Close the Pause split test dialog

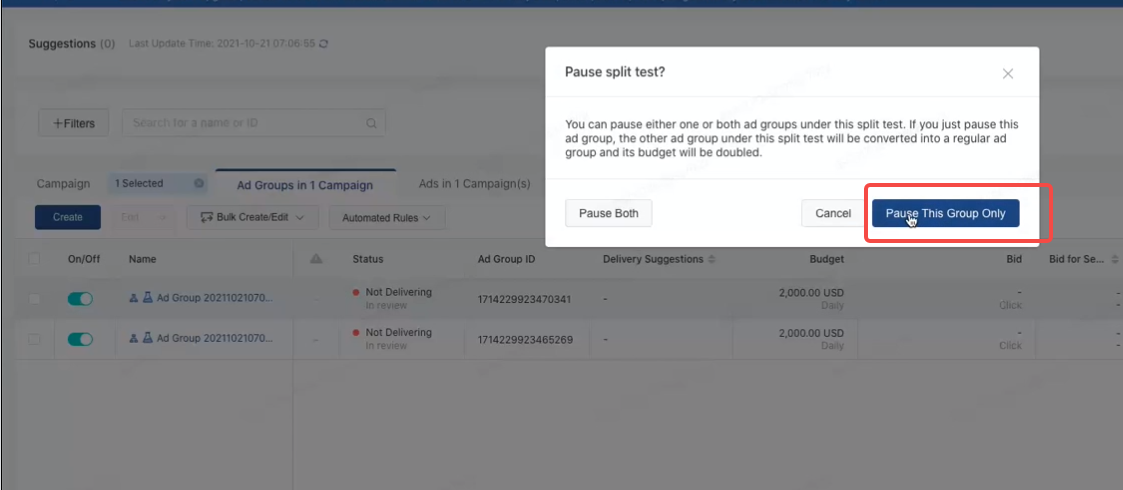click(1007, 73)
